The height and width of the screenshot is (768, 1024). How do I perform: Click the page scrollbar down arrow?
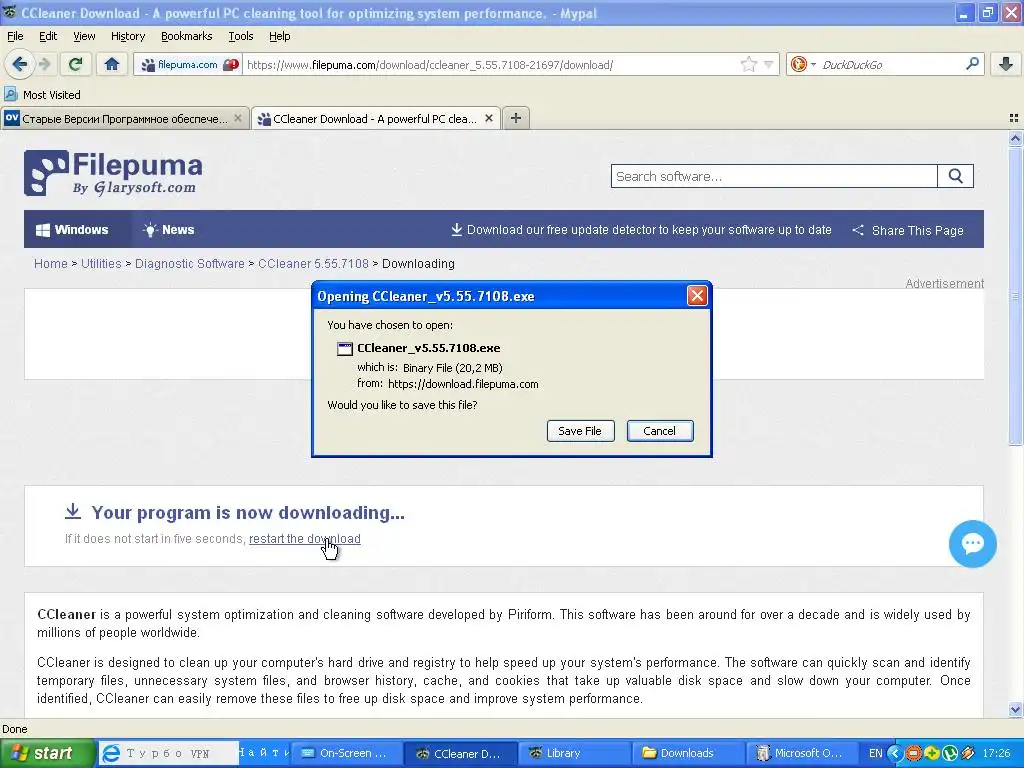[x=1015, y=709]
